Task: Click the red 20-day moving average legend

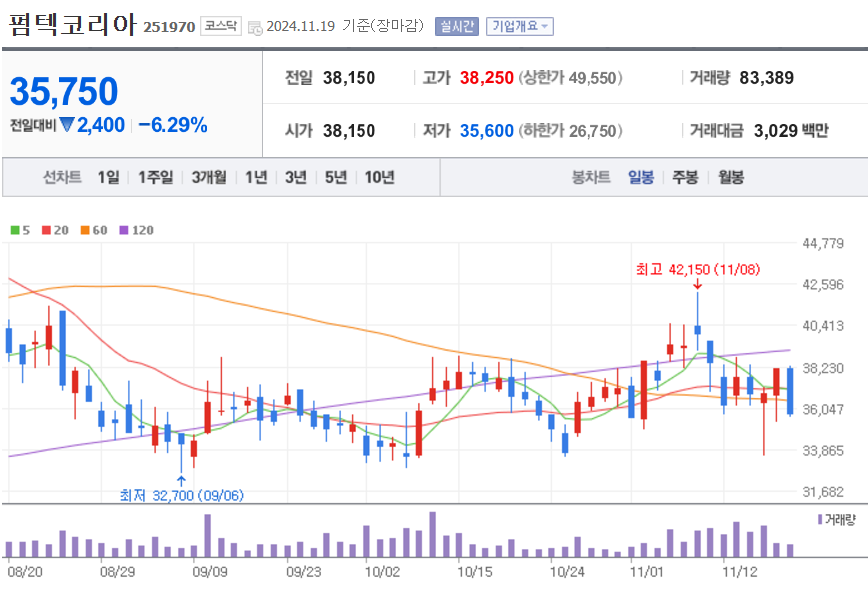Action: coord(55,230)
